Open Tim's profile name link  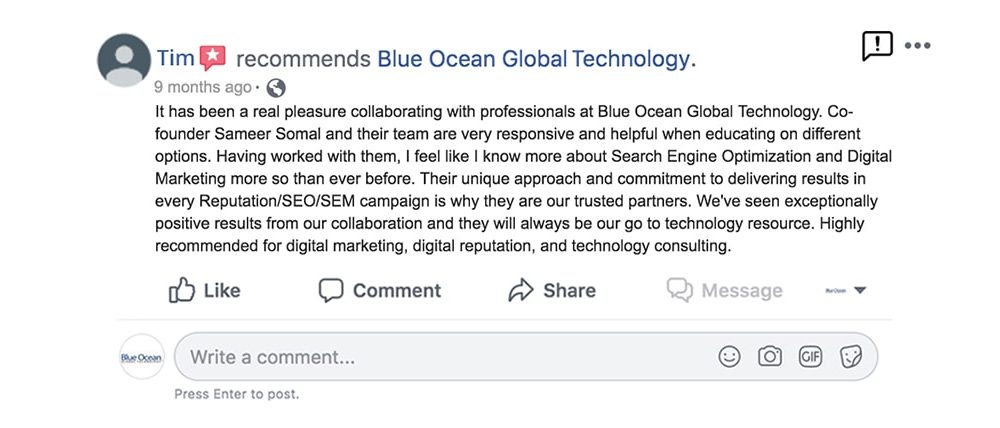pos(175,58)
